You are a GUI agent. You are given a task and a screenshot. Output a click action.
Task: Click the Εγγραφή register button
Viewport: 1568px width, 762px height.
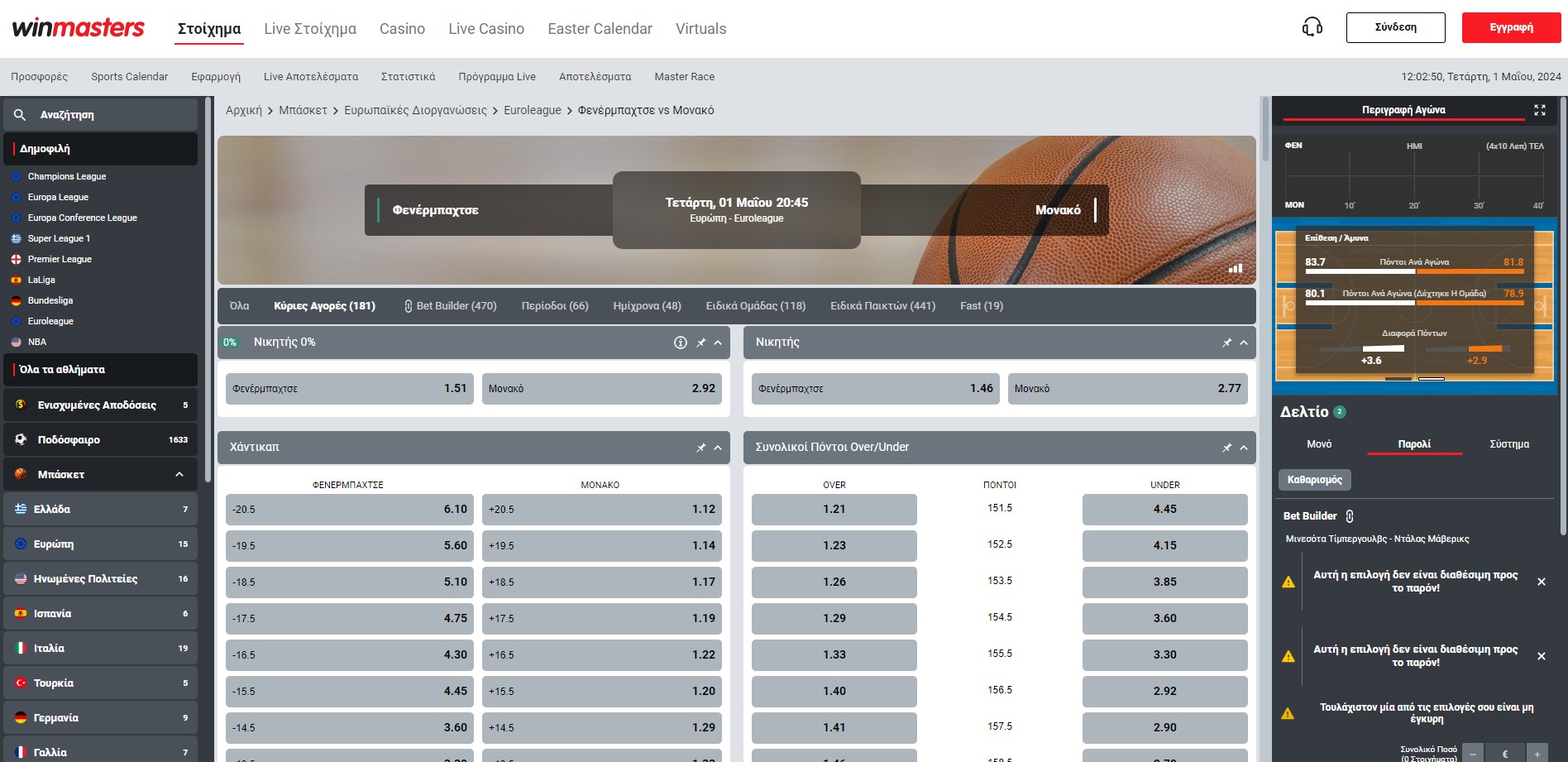(1511, 27)
